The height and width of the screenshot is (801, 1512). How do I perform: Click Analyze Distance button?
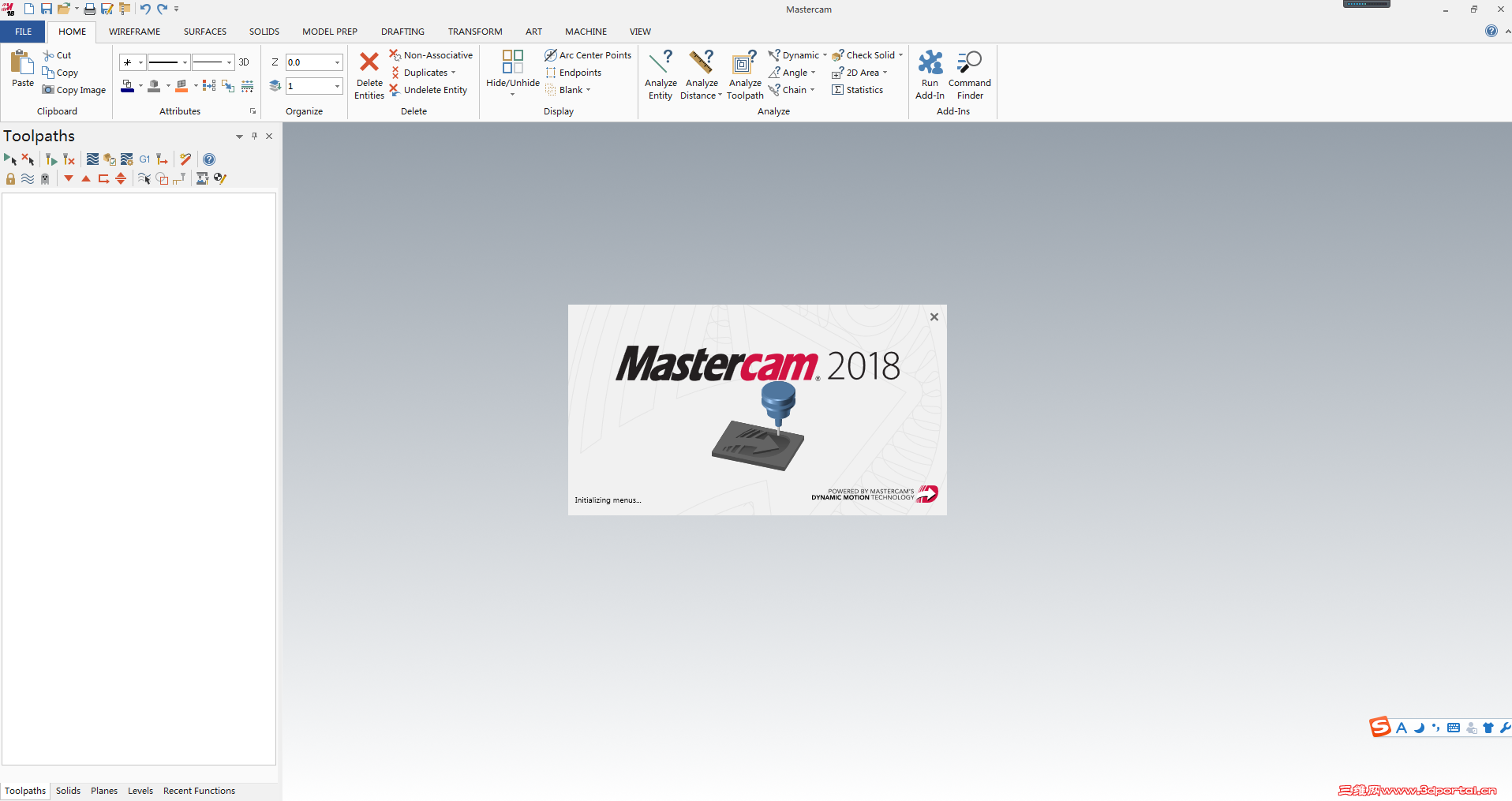701,74
